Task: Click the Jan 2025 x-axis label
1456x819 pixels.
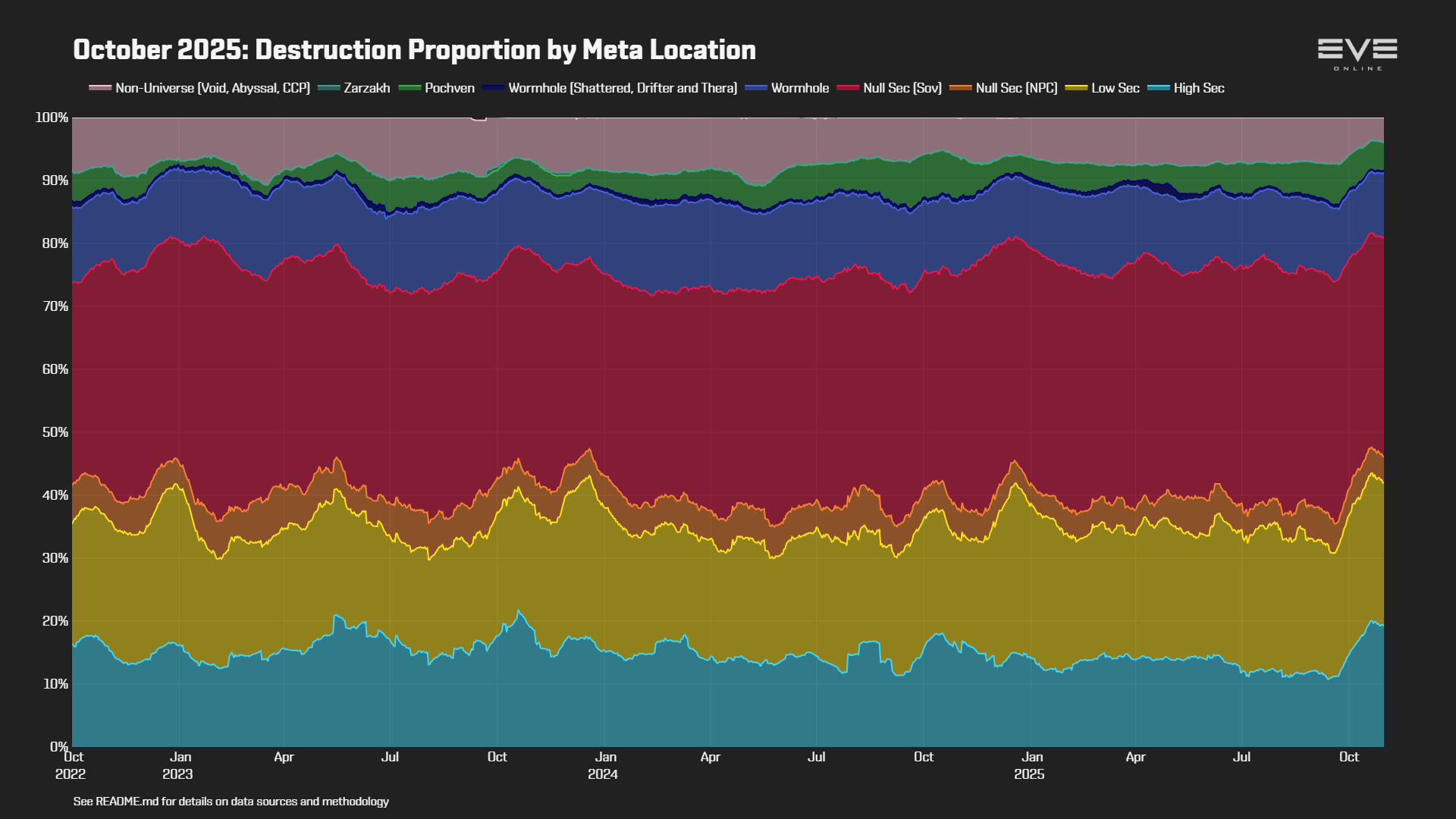Action: [1030, 765]
